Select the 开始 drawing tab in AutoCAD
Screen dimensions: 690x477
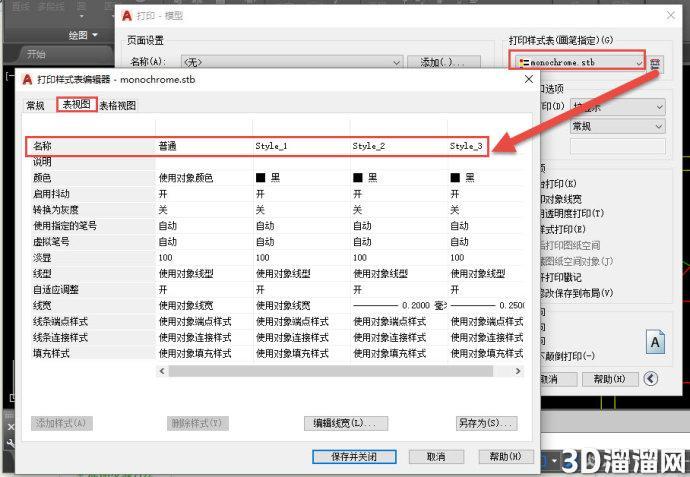pos(36,54)
